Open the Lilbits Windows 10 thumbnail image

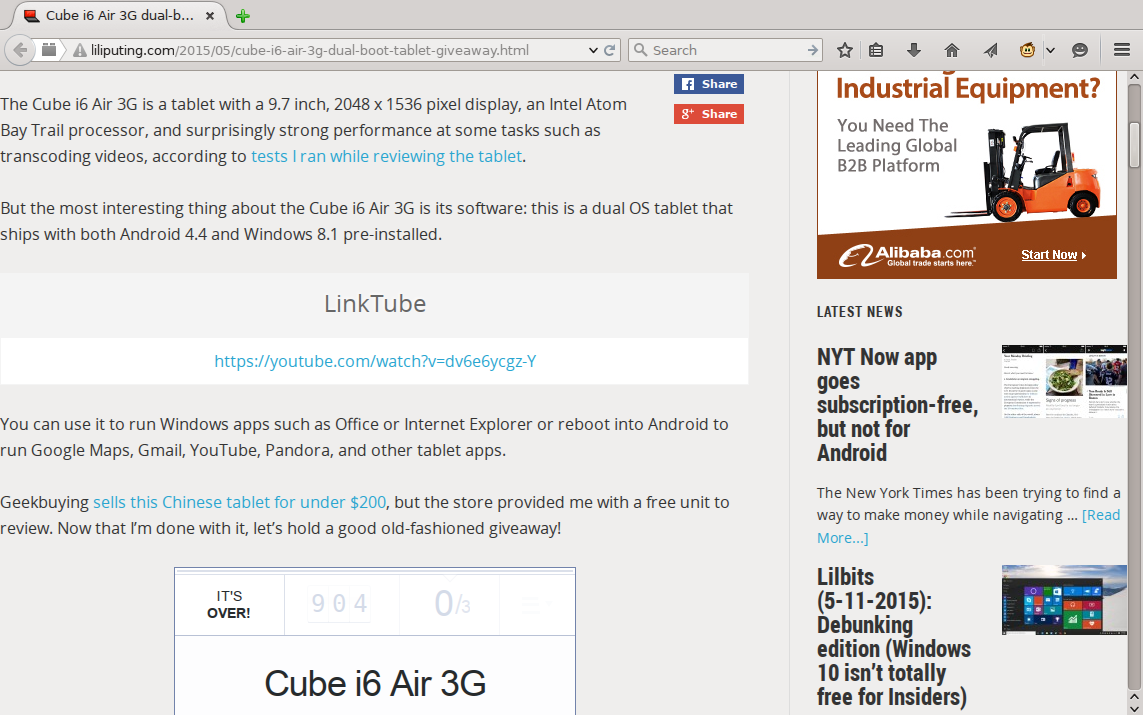(1064, 600)
